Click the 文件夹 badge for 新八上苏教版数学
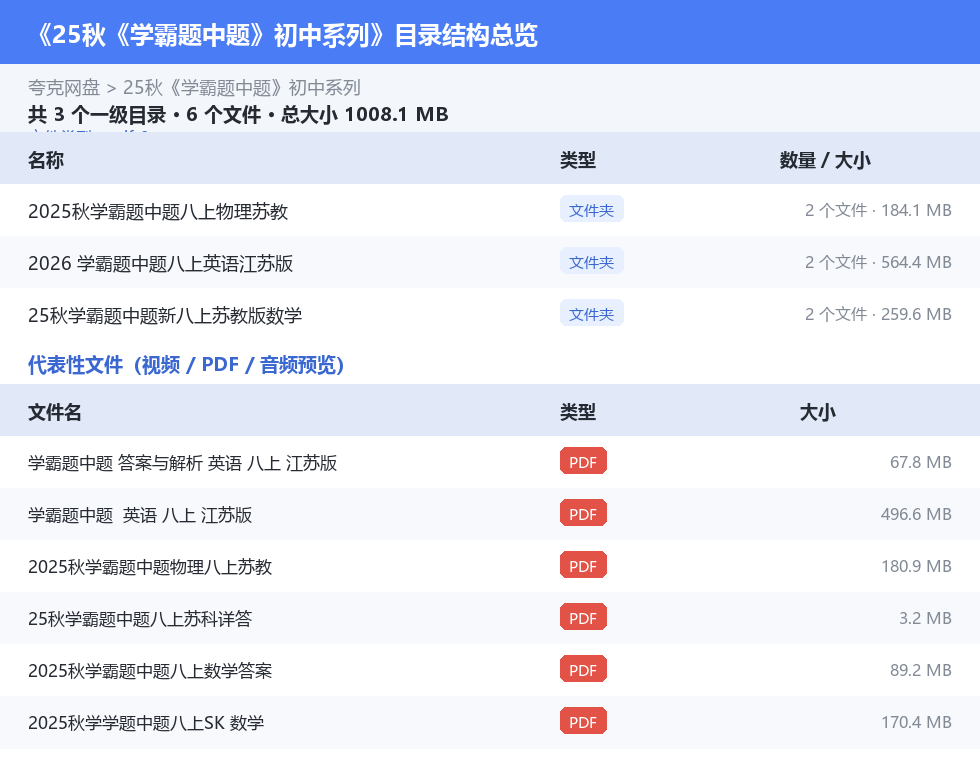 (591, 314)
